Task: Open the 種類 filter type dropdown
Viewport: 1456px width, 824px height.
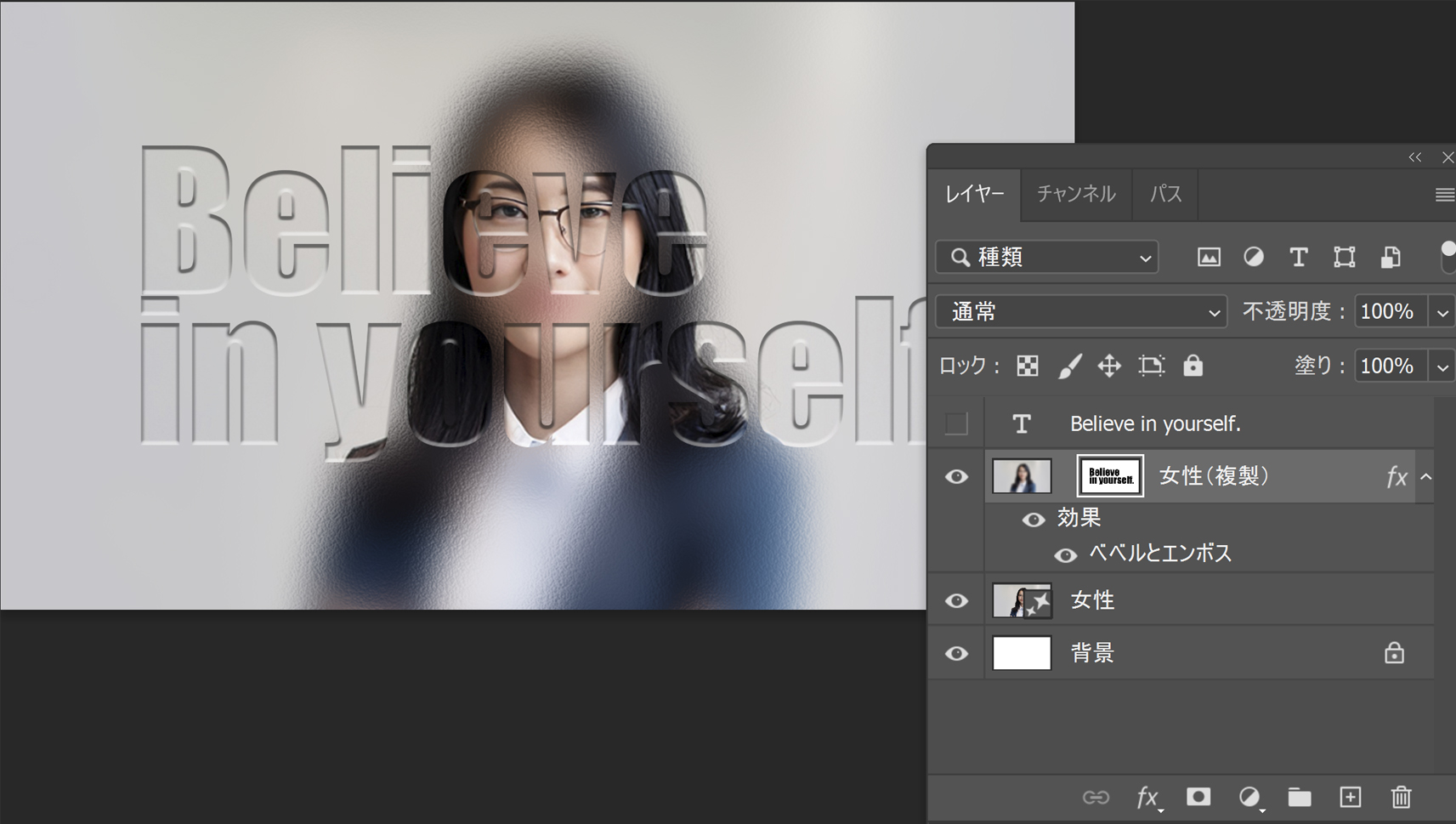Action: 1047,257
